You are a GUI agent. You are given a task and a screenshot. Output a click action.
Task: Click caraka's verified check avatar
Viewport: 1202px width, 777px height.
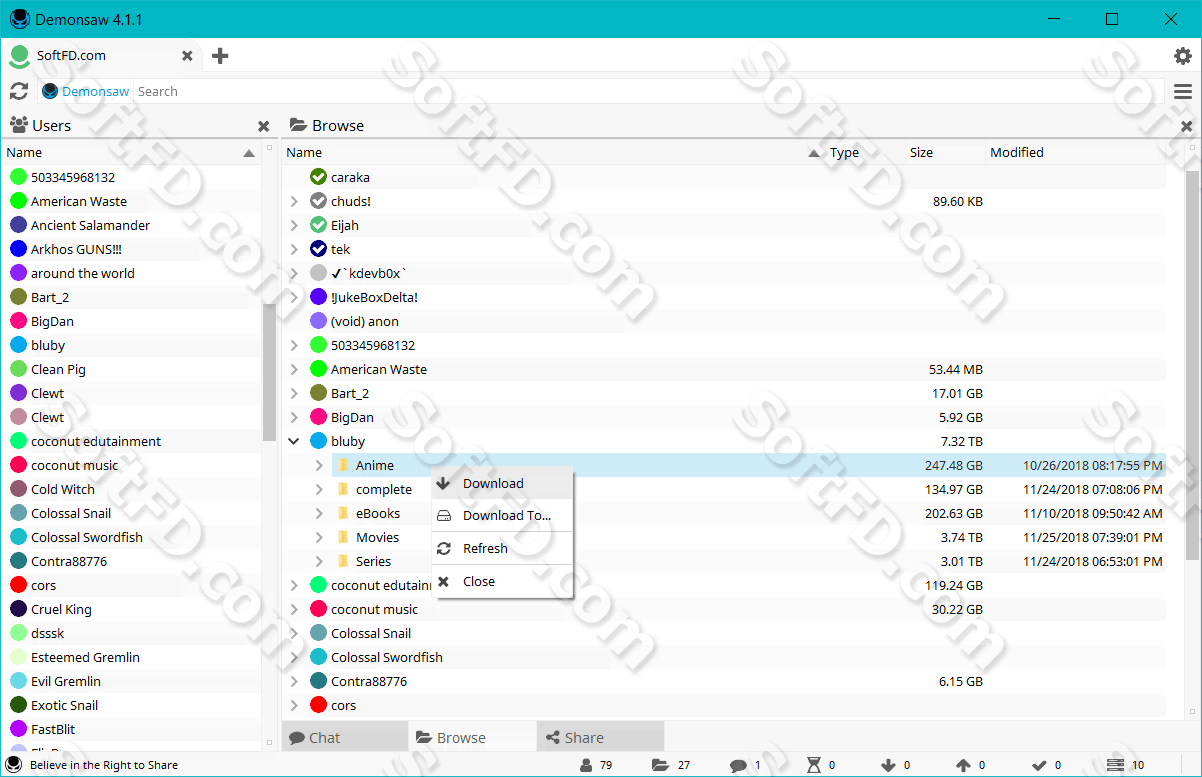click(x=319, y=177)
